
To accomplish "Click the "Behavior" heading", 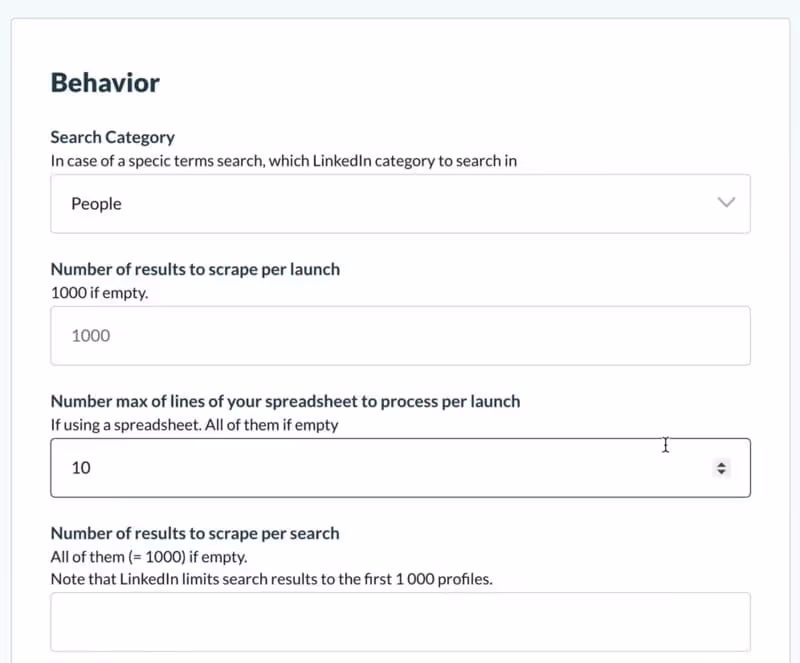I will coord(105,83).
